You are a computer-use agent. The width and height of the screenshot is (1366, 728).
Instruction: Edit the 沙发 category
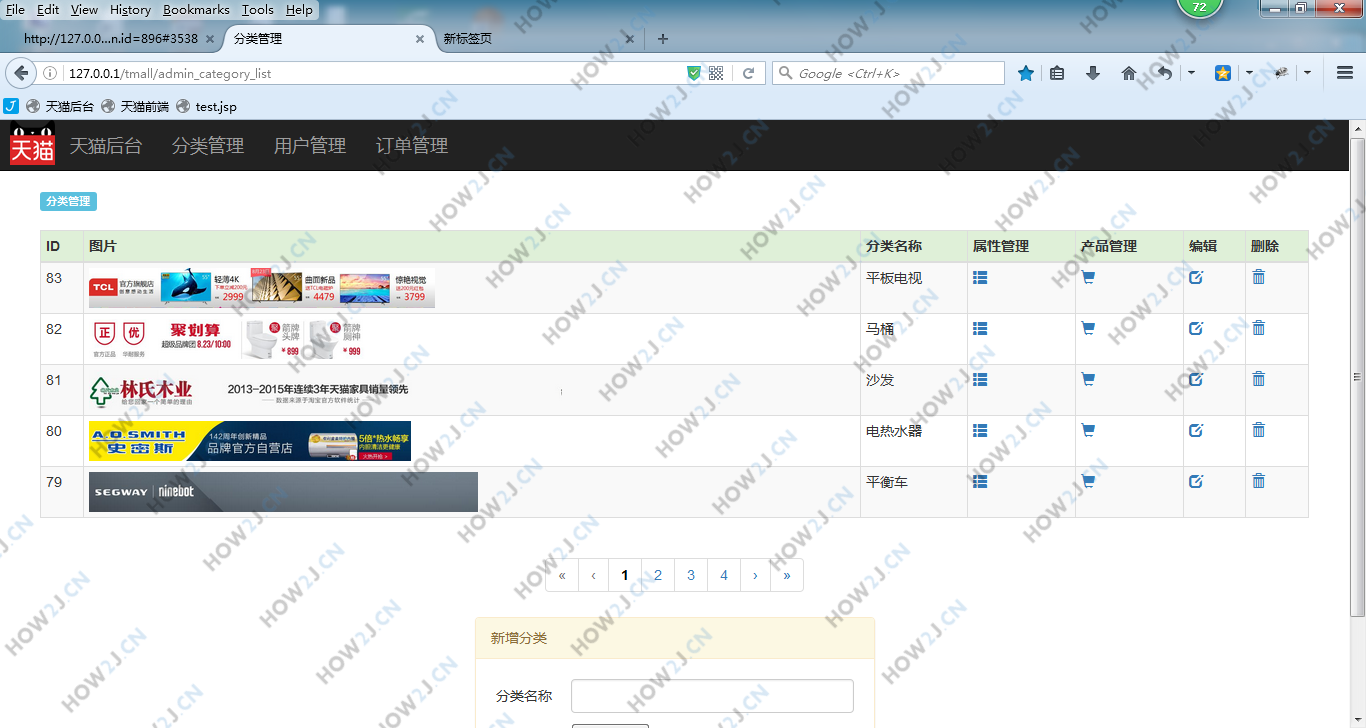(x=1196, y=379)
